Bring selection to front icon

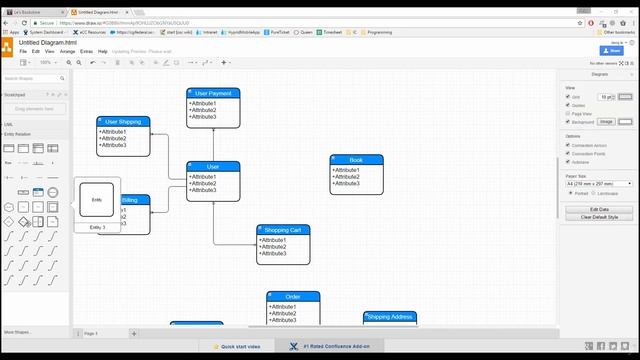[x=131, y=62]
